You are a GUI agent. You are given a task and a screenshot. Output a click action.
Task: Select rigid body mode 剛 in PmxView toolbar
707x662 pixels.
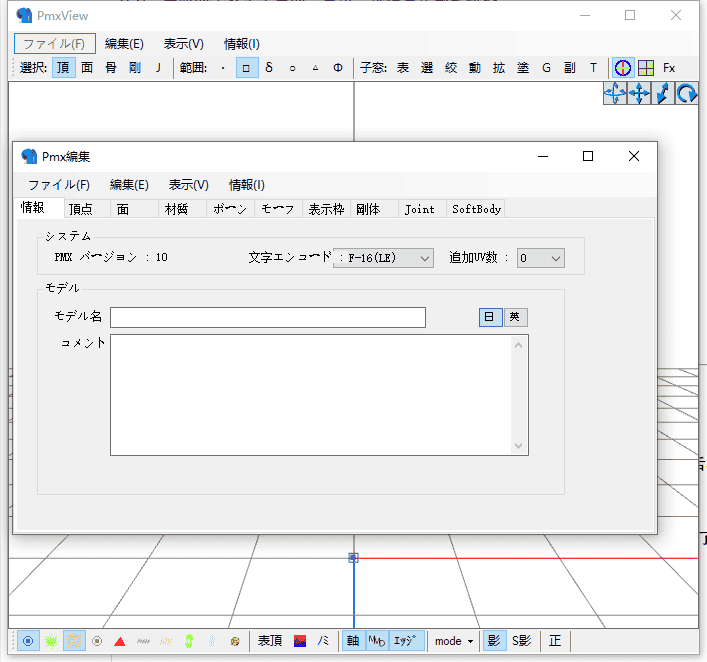pos(135,68)
